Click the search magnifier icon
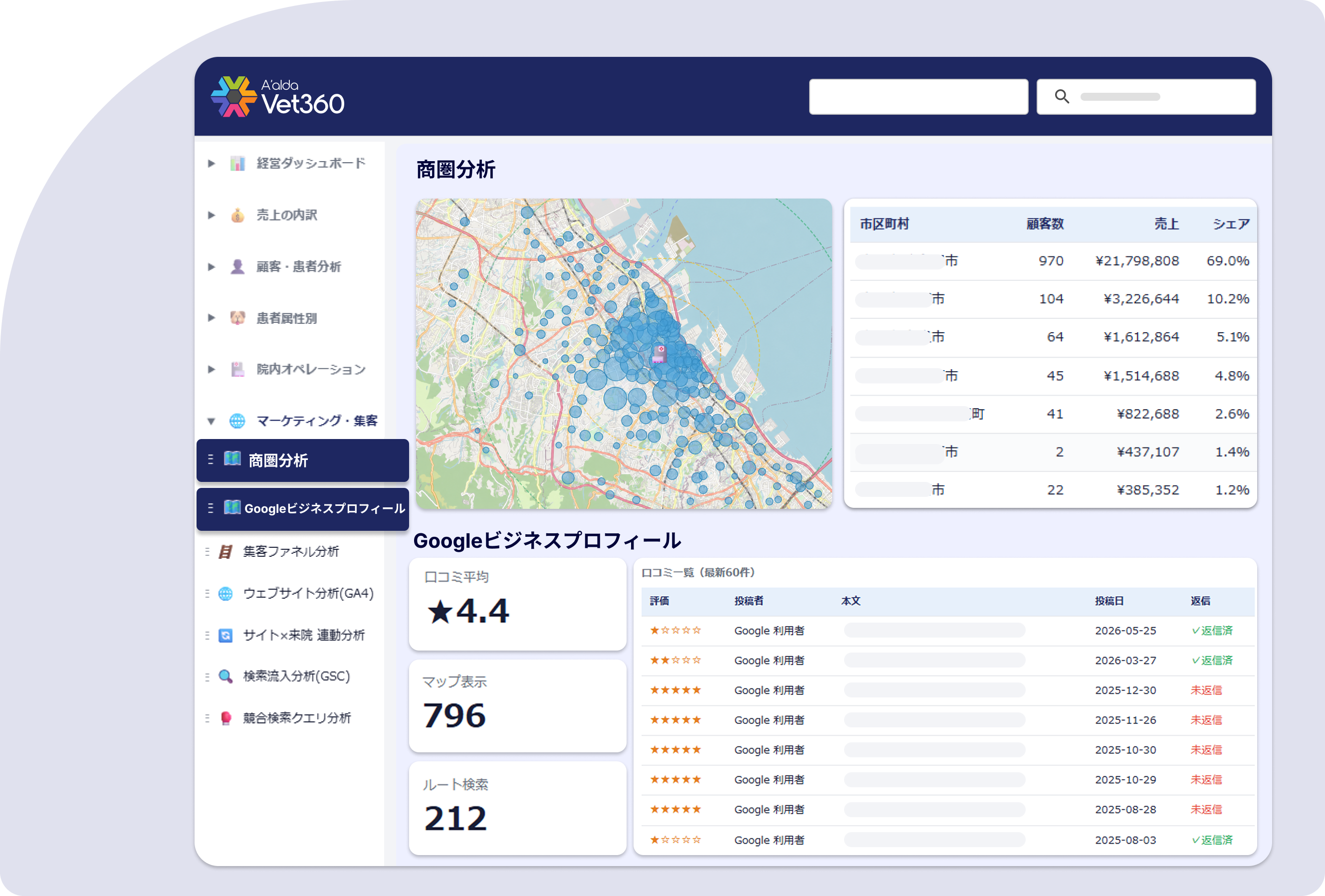 1062,96
